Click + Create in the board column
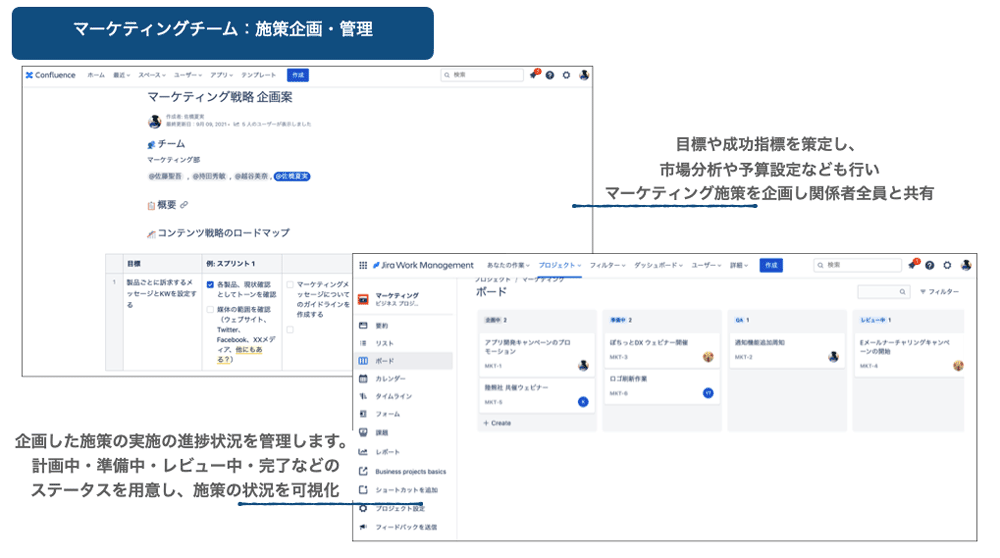 point(497,423)
